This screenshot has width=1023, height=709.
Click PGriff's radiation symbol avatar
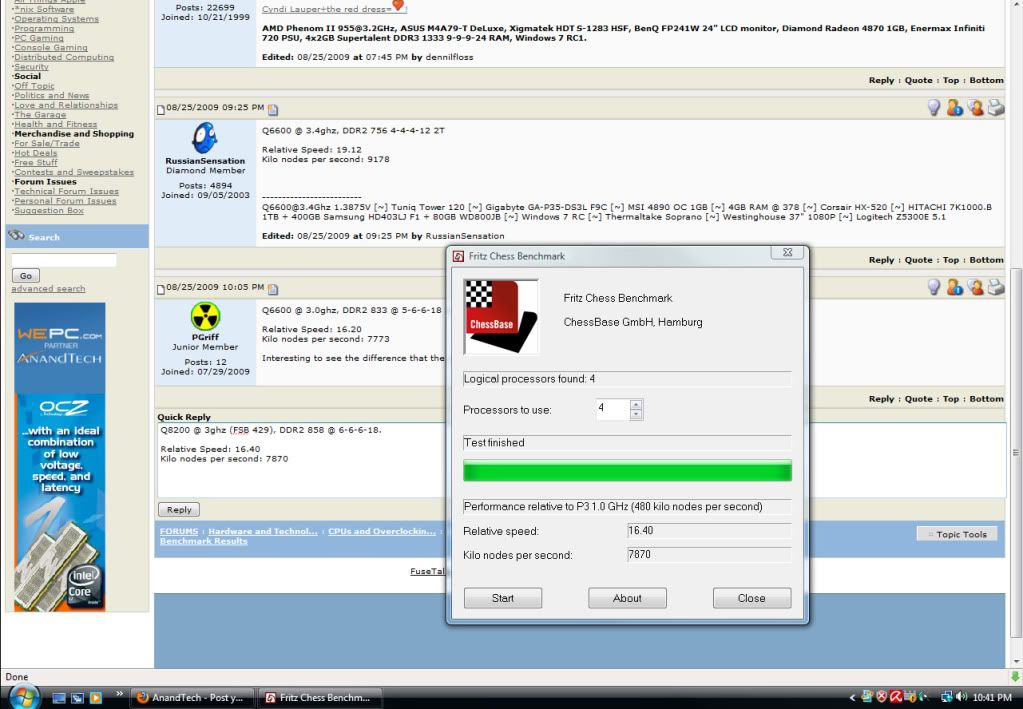pyautogui.click(x=205, y=316)
